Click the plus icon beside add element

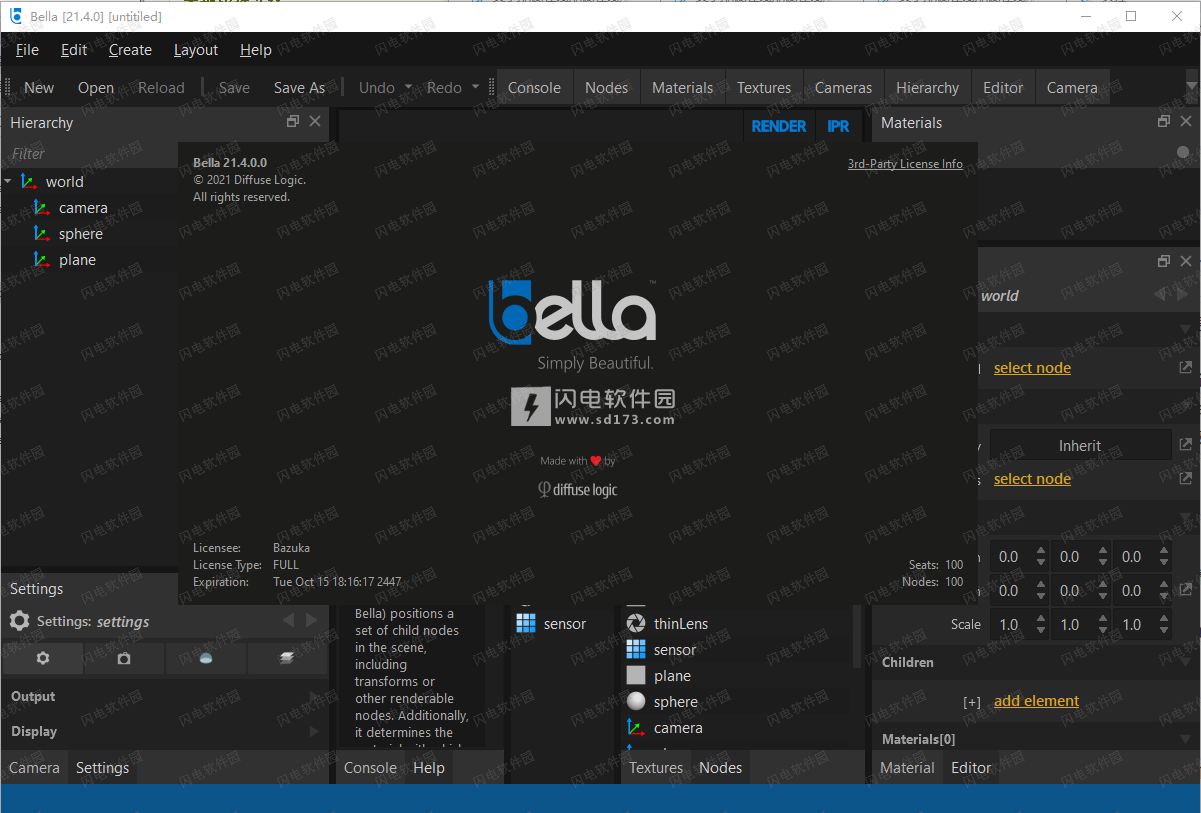coord(971,702)
